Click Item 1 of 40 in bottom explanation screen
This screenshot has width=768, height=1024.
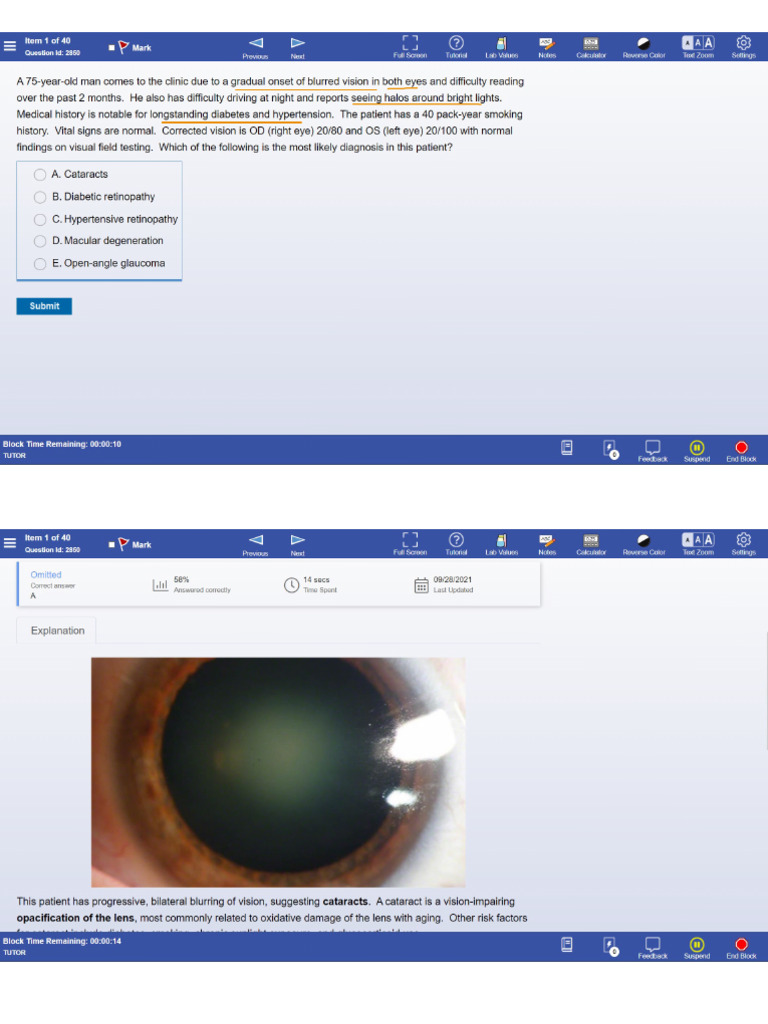[48, 537]
